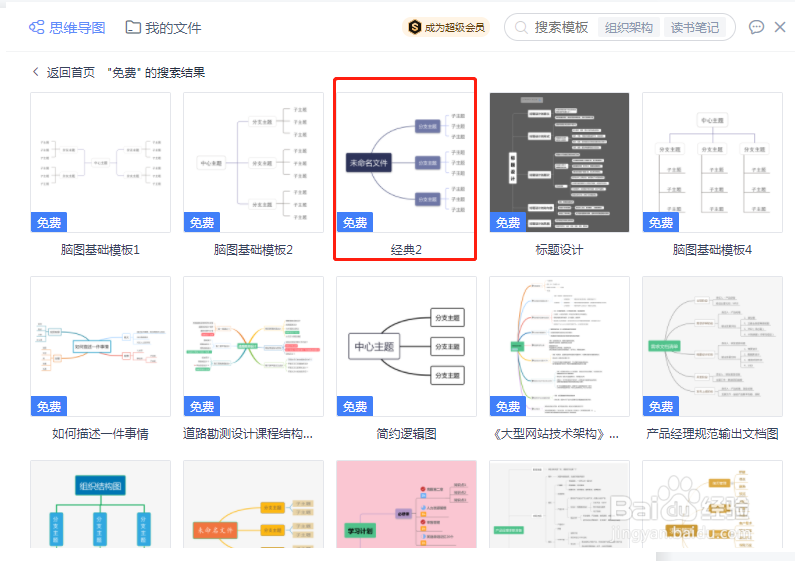Open 产品经理规范输出文档图 template thumbnail
This screenshot has width=795, height=561.
click(712, 346)
